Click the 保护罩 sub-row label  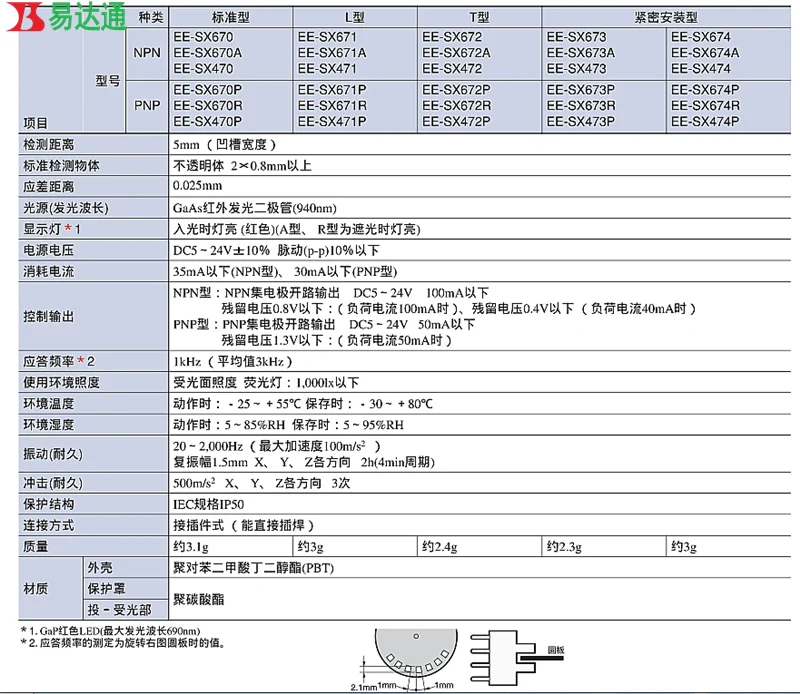tap(107, 588)
